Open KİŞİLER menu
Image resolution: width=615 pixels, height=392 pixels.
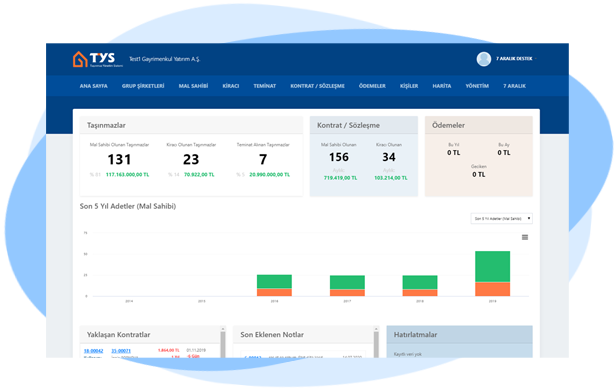[409, 86]
